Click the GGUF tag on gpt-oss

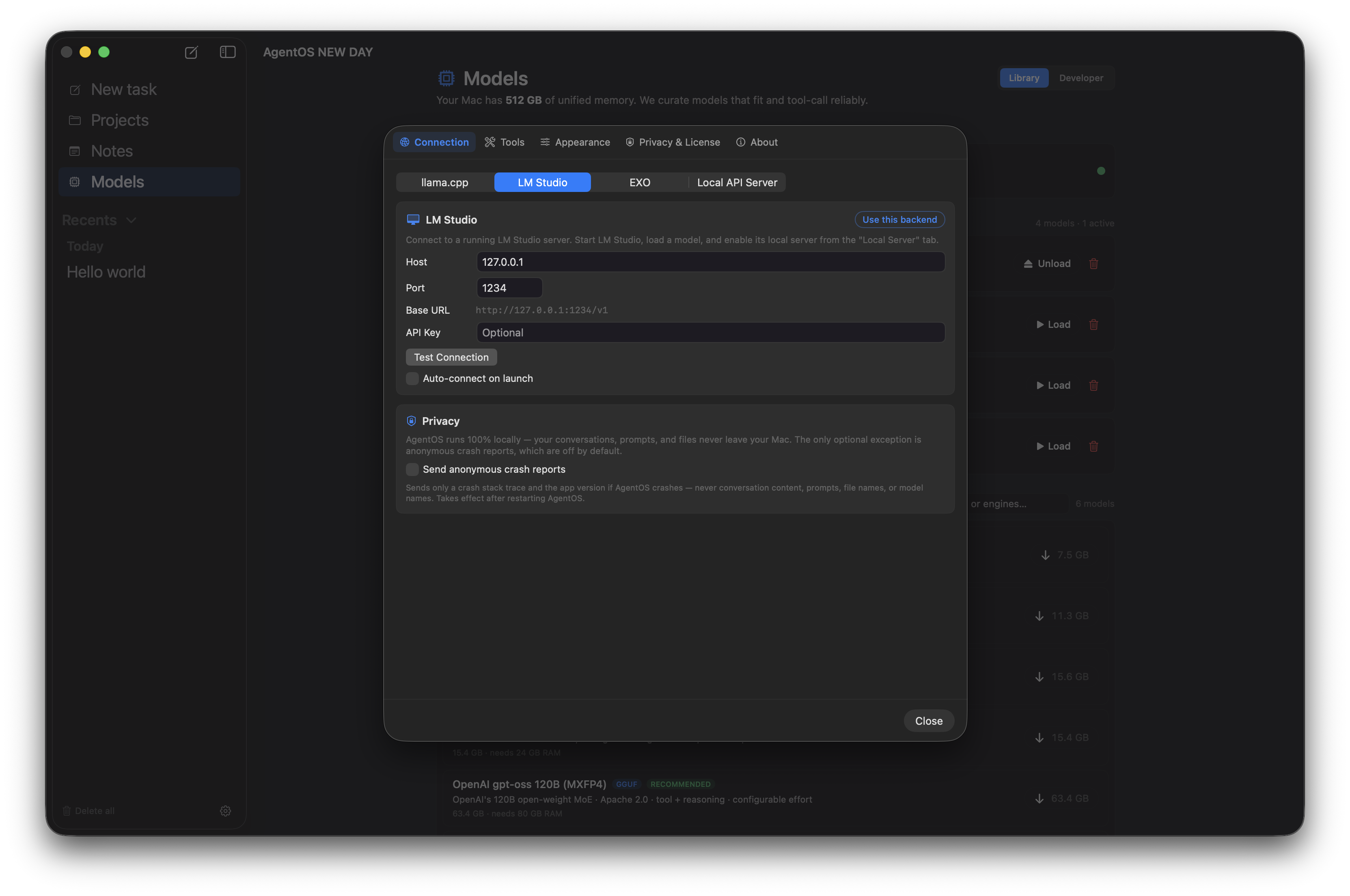[626, 784]
